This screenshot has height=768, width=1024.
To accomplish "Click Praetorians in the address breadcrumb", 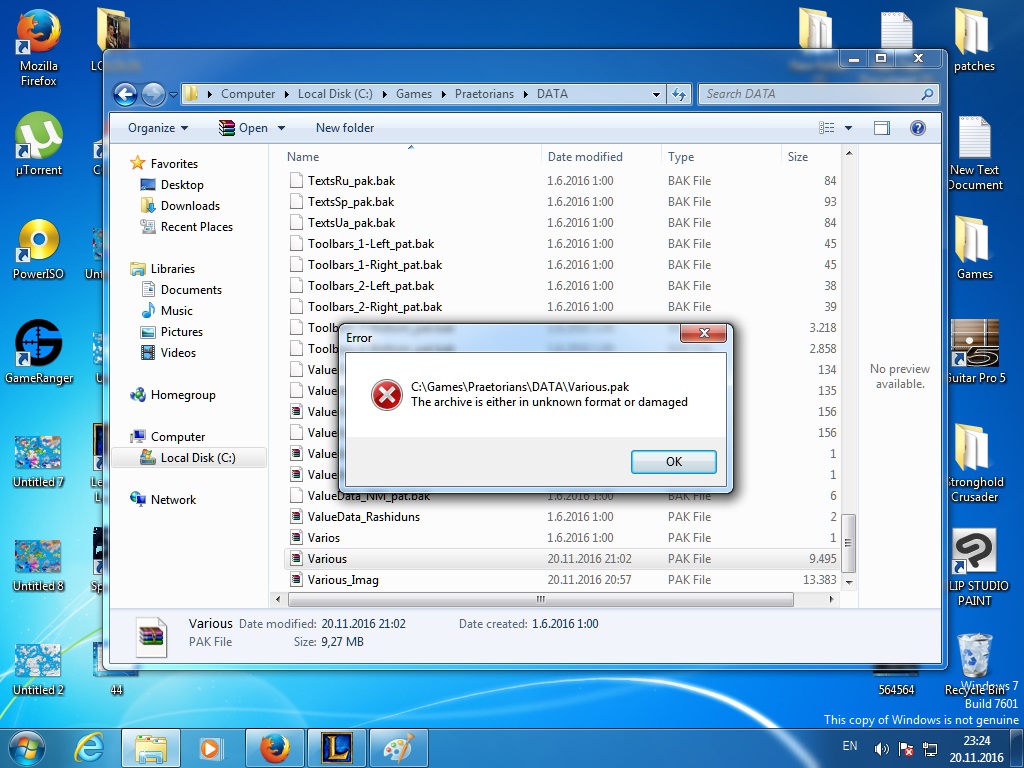I will [484, 94].
